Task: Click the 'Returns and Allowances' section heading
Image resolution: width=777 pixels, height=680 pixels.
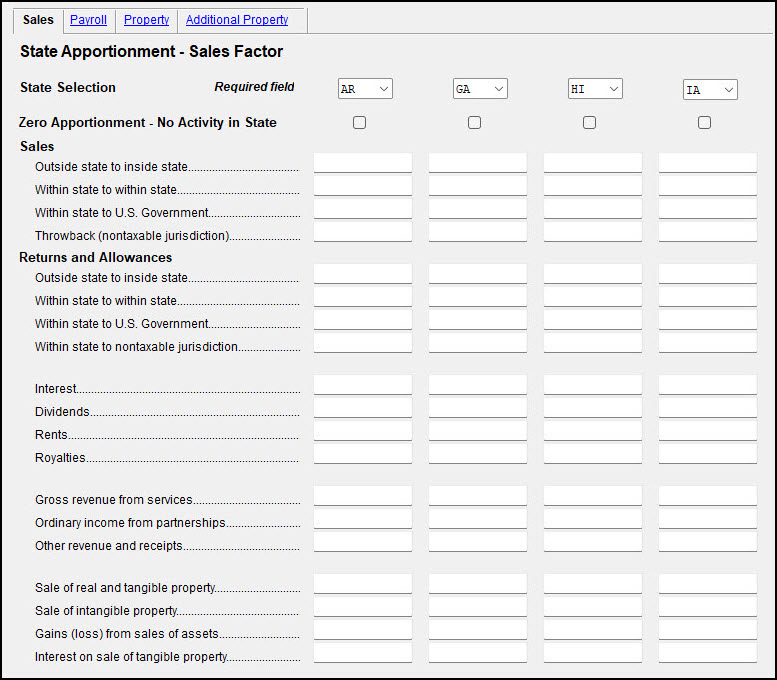Action: pos(96,257)
